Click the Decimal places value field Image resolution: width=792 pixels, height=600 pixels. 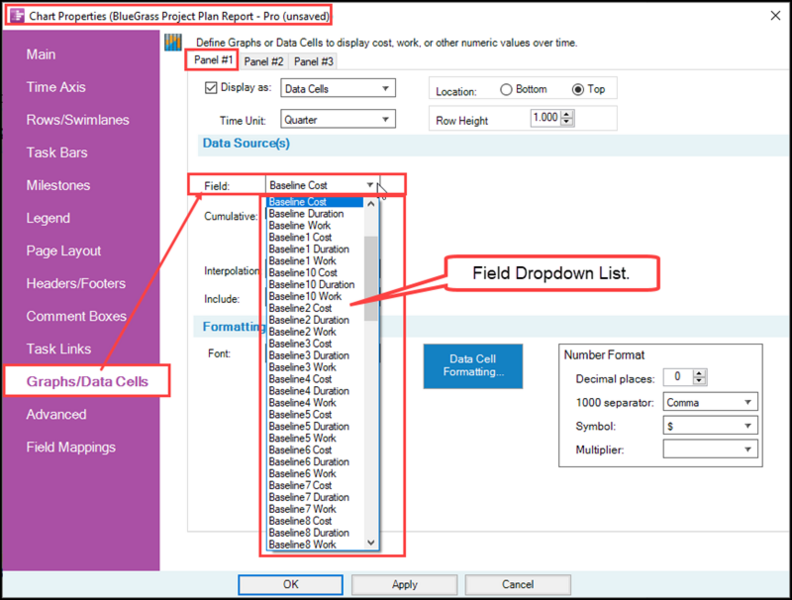pos(678,376)
